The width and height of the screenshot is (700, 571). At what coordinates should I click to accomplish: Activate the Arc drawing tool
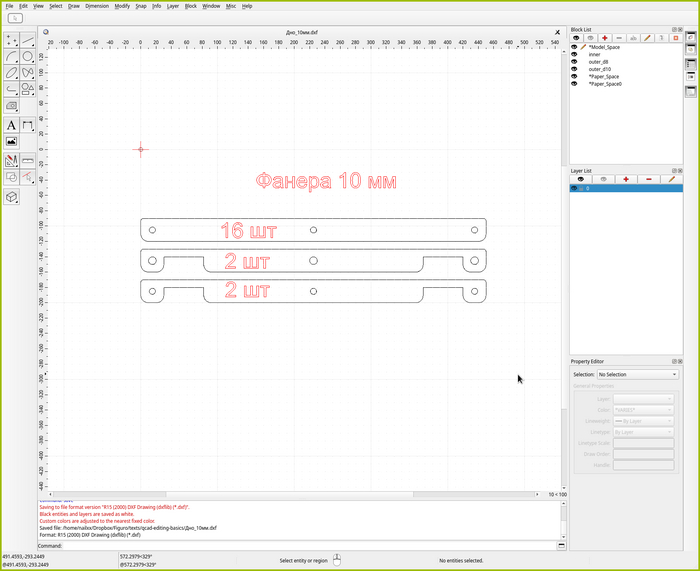coord(11,57)
